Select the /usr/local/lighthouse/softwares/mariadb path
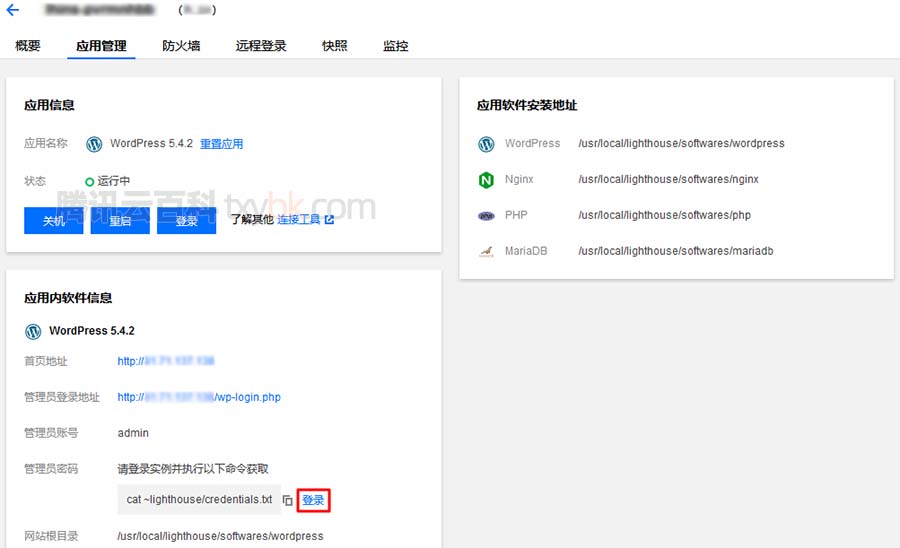The height and width of the screenshot is (548, 900). point(676,251)
